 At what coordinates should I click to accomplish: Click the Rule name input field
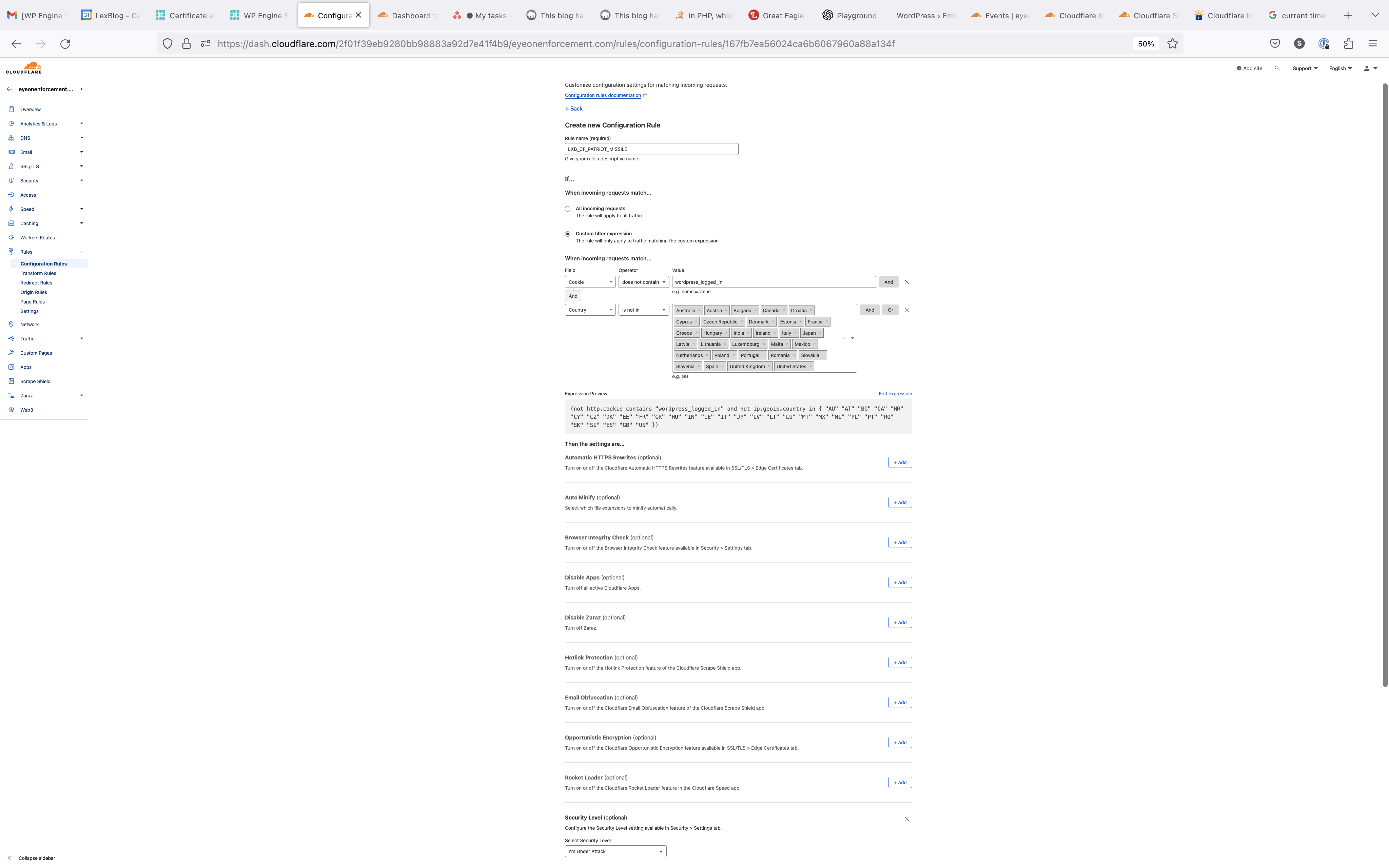coord(651,149)
